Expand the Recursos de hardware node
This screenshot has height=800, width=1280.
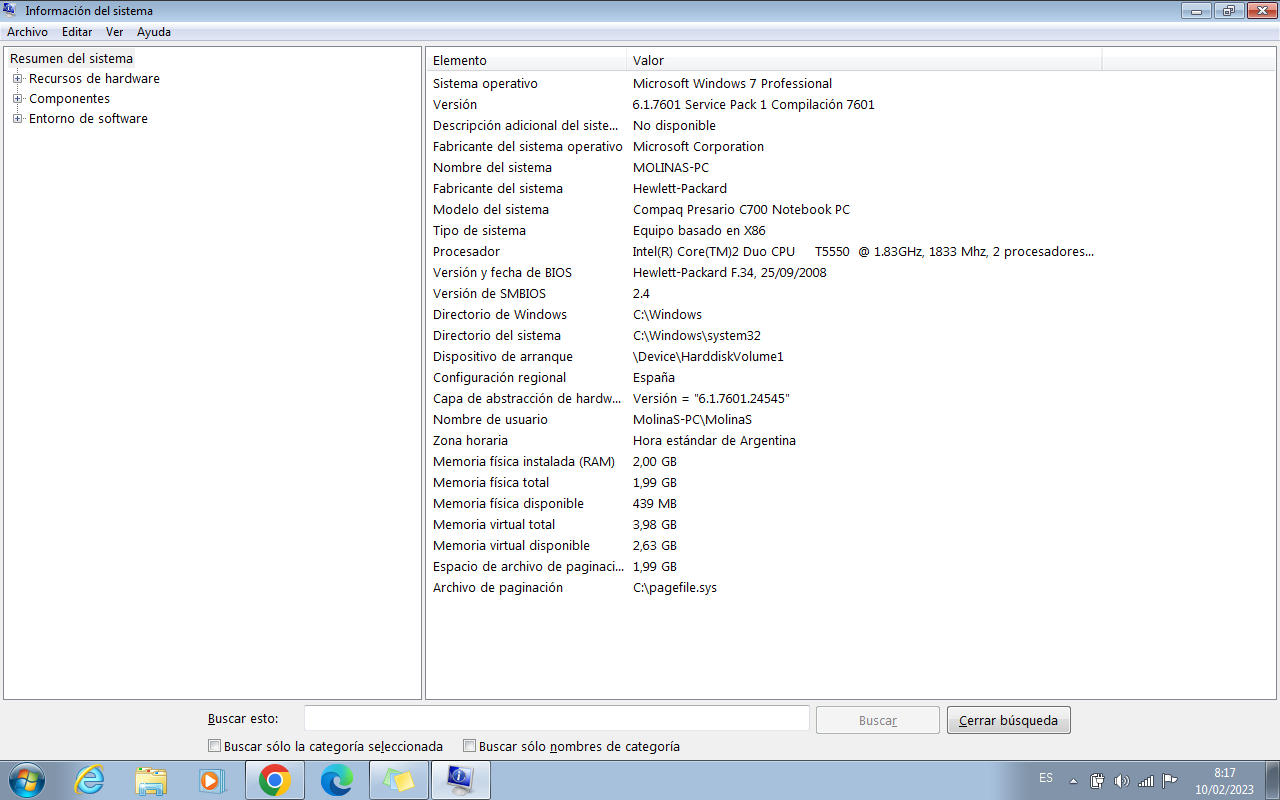click(x=17, y=78)
